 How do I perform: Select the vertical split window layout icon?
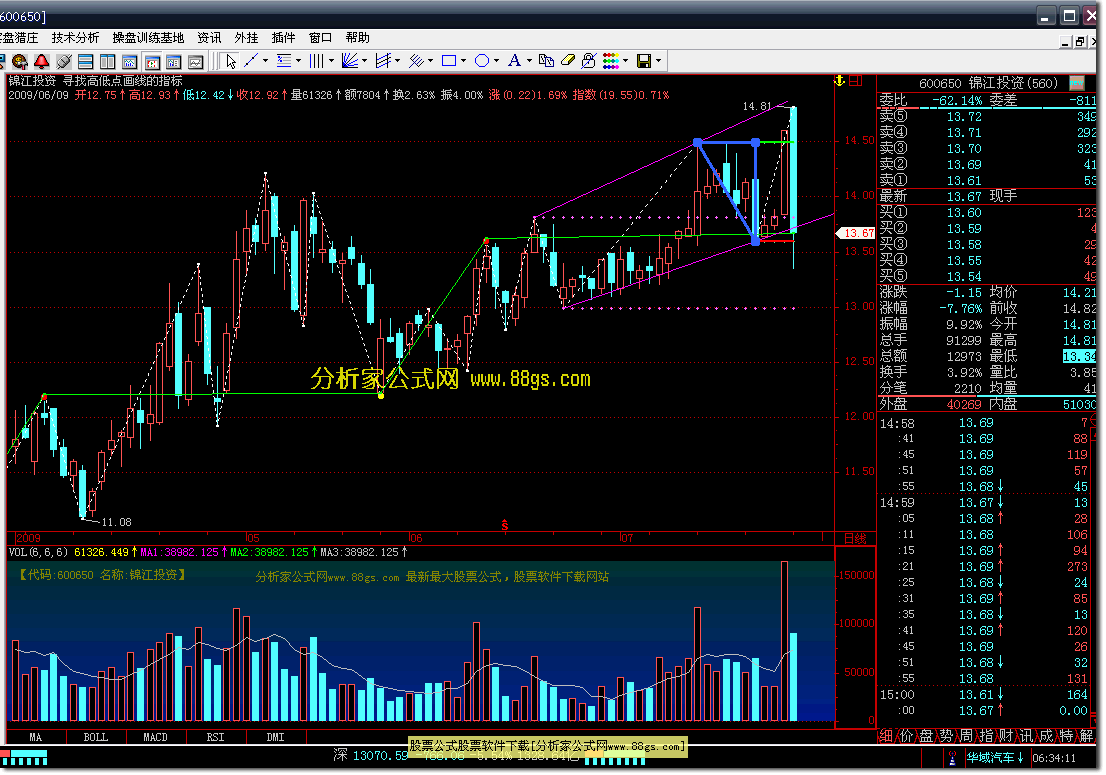pyautogui.click(x=107, y=61)
